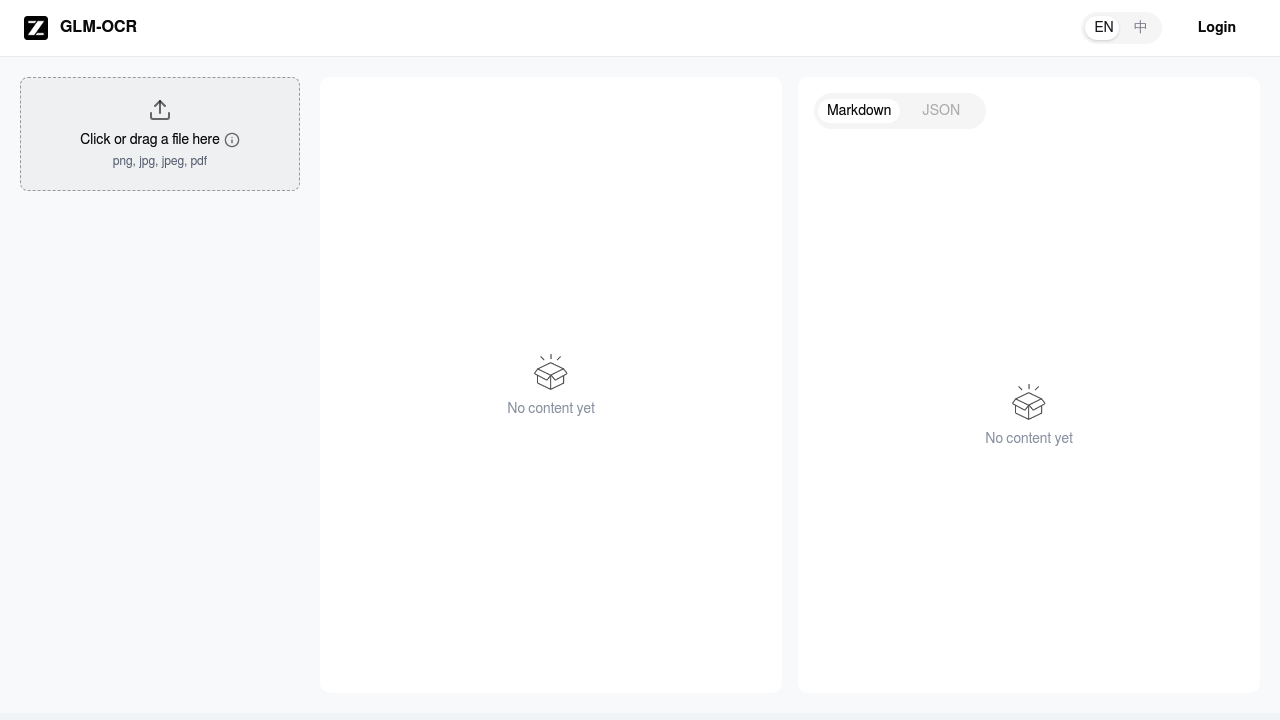
Task: Click 'No content yet' in results panel
Action: coord(1029,438)
